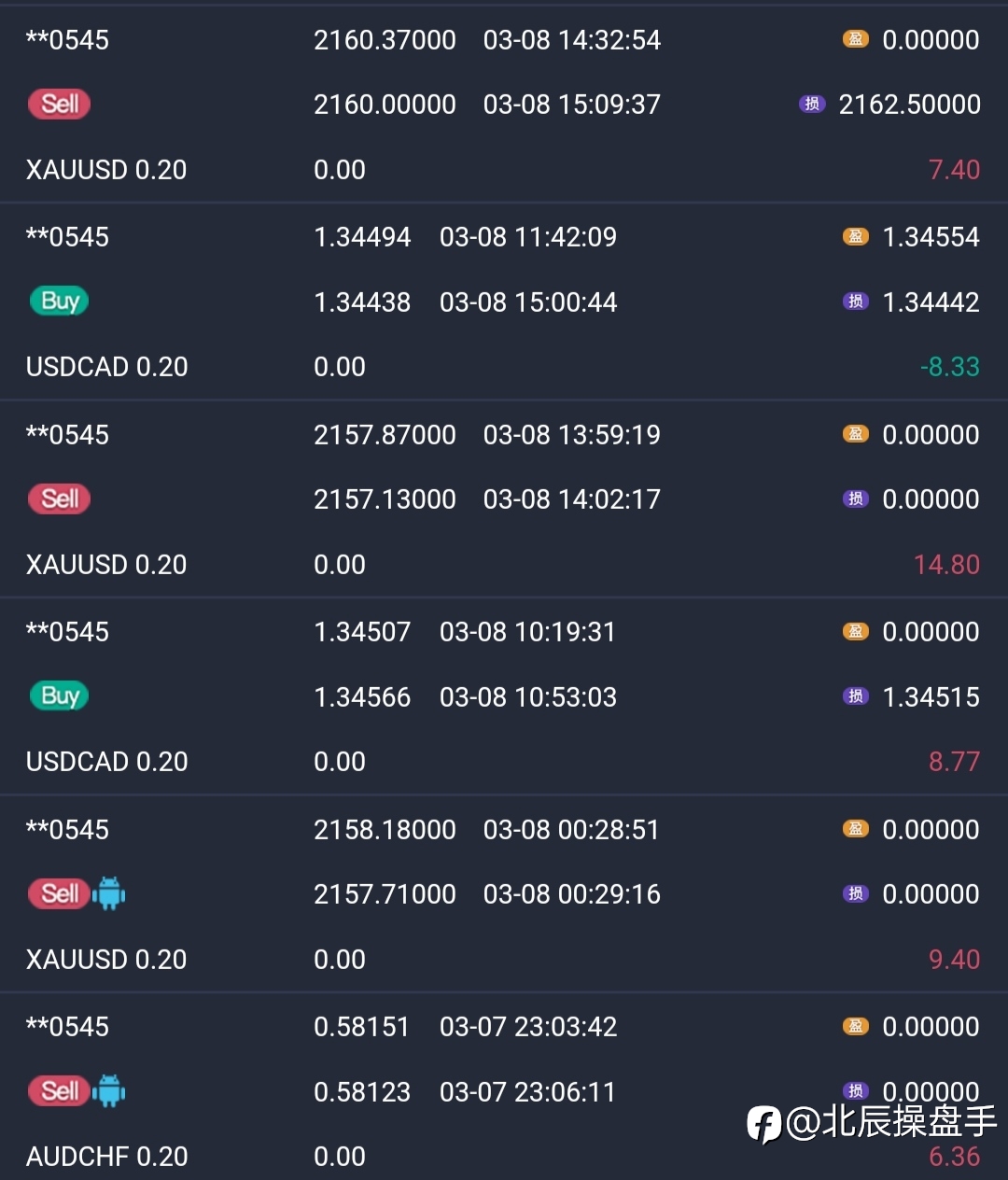Viewport: 1008px width, 1180px height.
Task: Click the Buy badge on the 11:42:09 USDCAD trade
Action: tap(59, 302)
